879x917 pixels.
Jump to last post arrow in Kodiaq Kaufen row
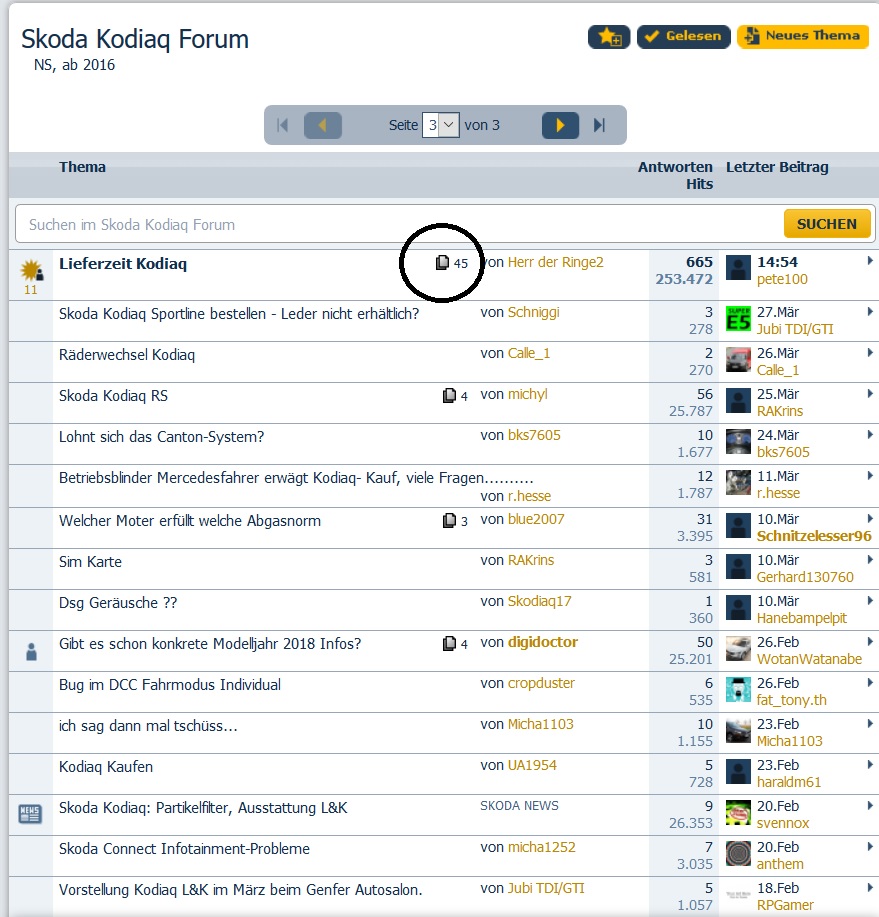[x=870, y=764]
